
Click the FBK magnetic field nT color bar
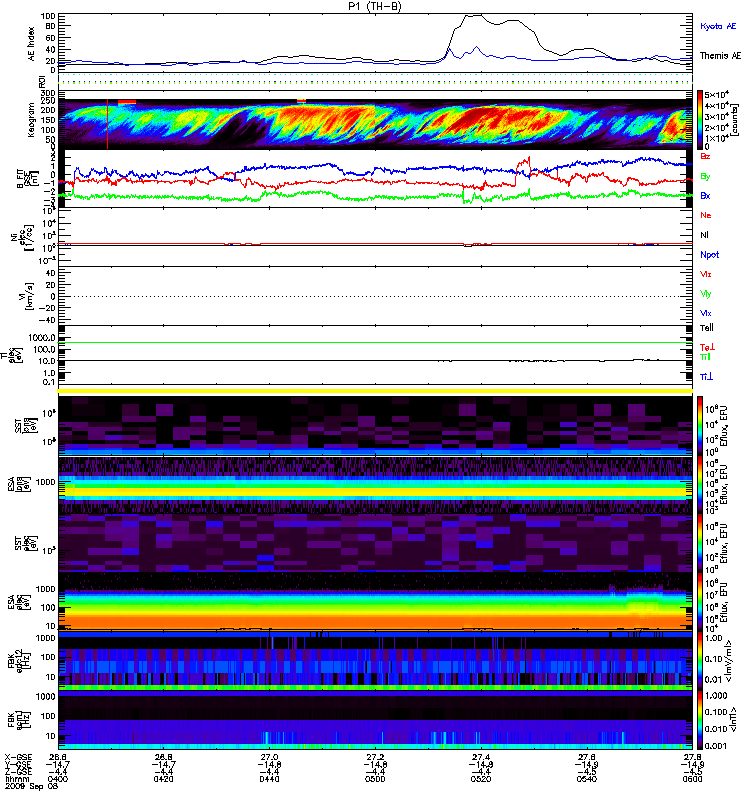click(700, 720)
